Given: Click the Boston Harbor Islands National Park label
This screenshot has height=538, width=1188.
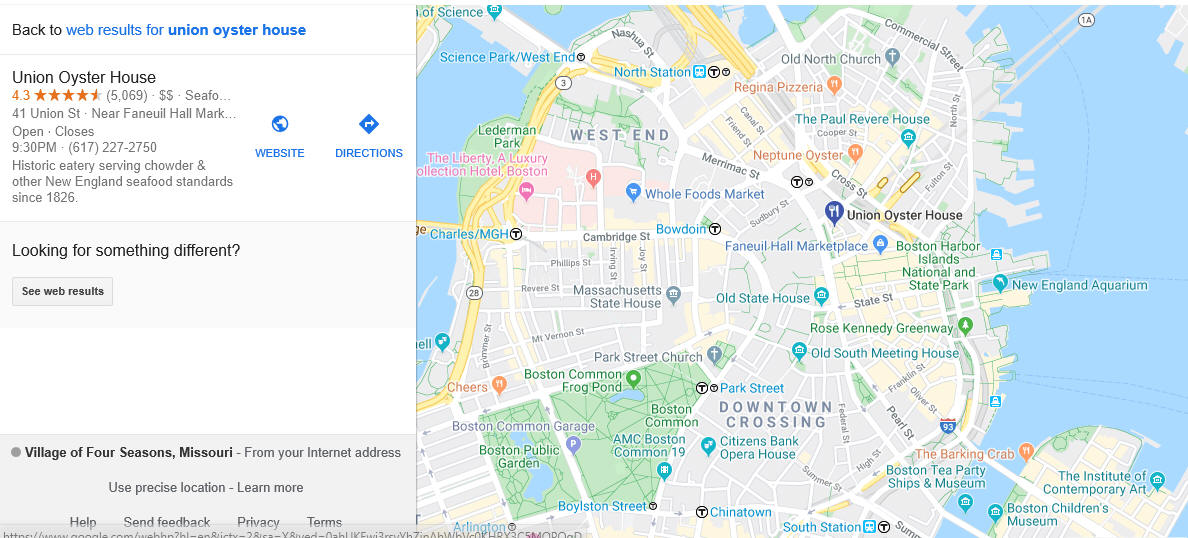Looking at the screenshot, I should 939,266.
